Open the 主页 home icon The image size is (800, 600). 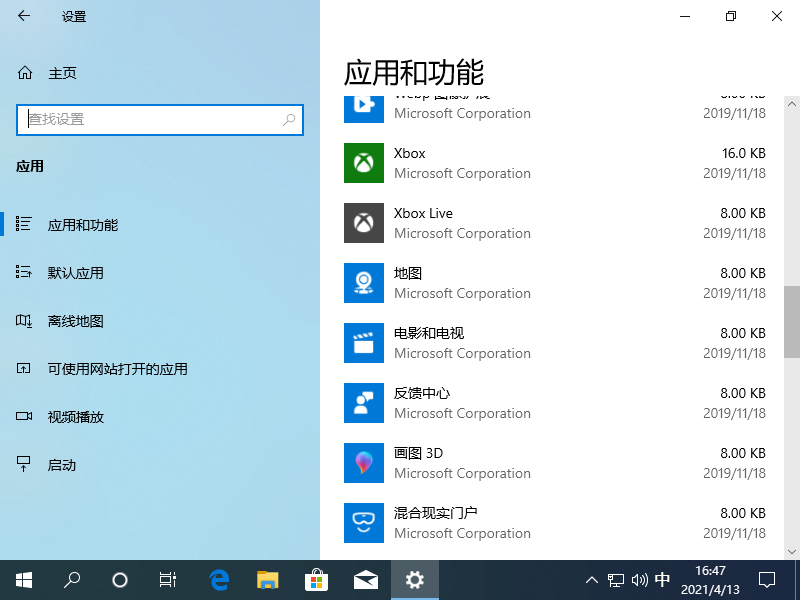25,73
